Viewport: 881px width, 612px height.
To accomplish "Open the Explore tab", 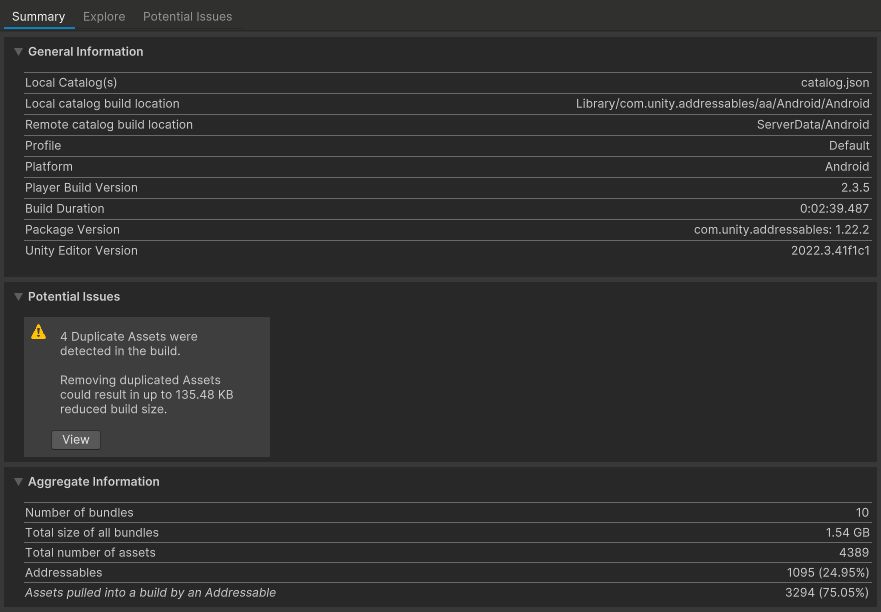I will [104, 16].
